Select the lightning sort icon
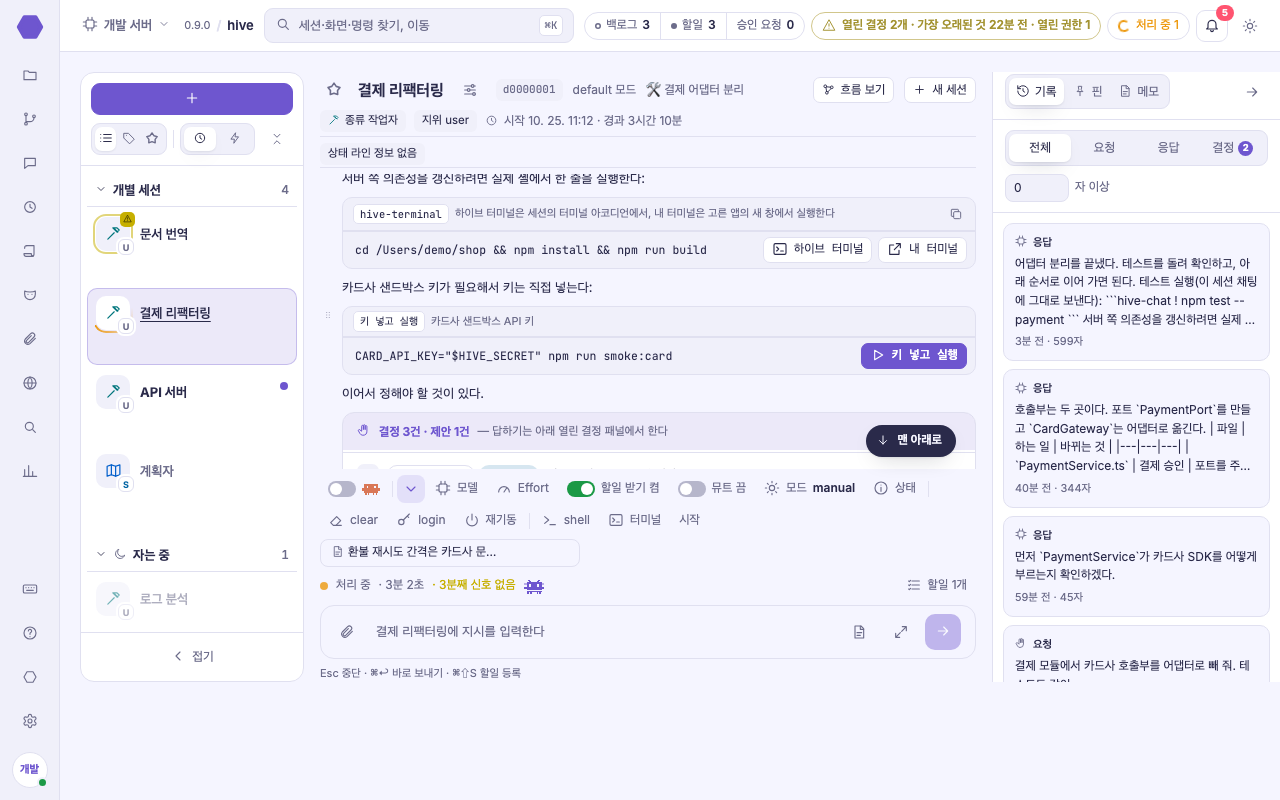This screenshot has width=1280, height=800. coord(235,138)
